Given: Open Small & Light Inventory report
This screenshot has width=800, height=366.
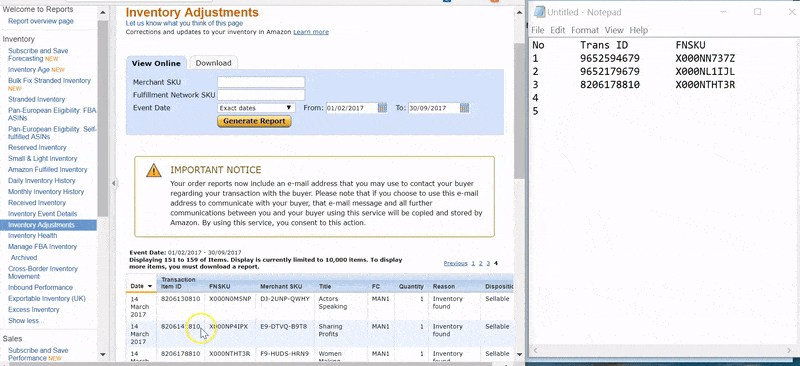Looking at the screenshot, I should pyautogui.click(x=42, y=159).
